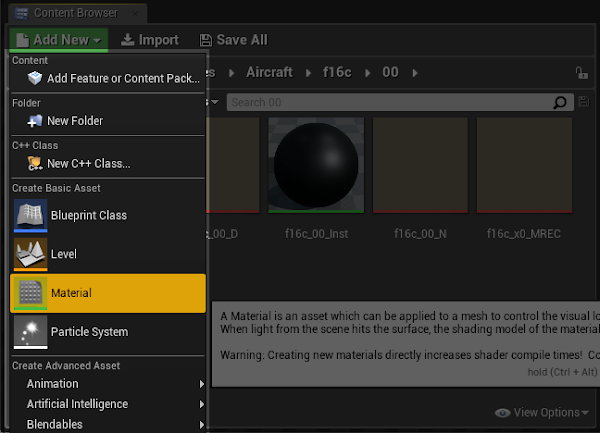Toggle the content browser lock icon

click(582, 73)
